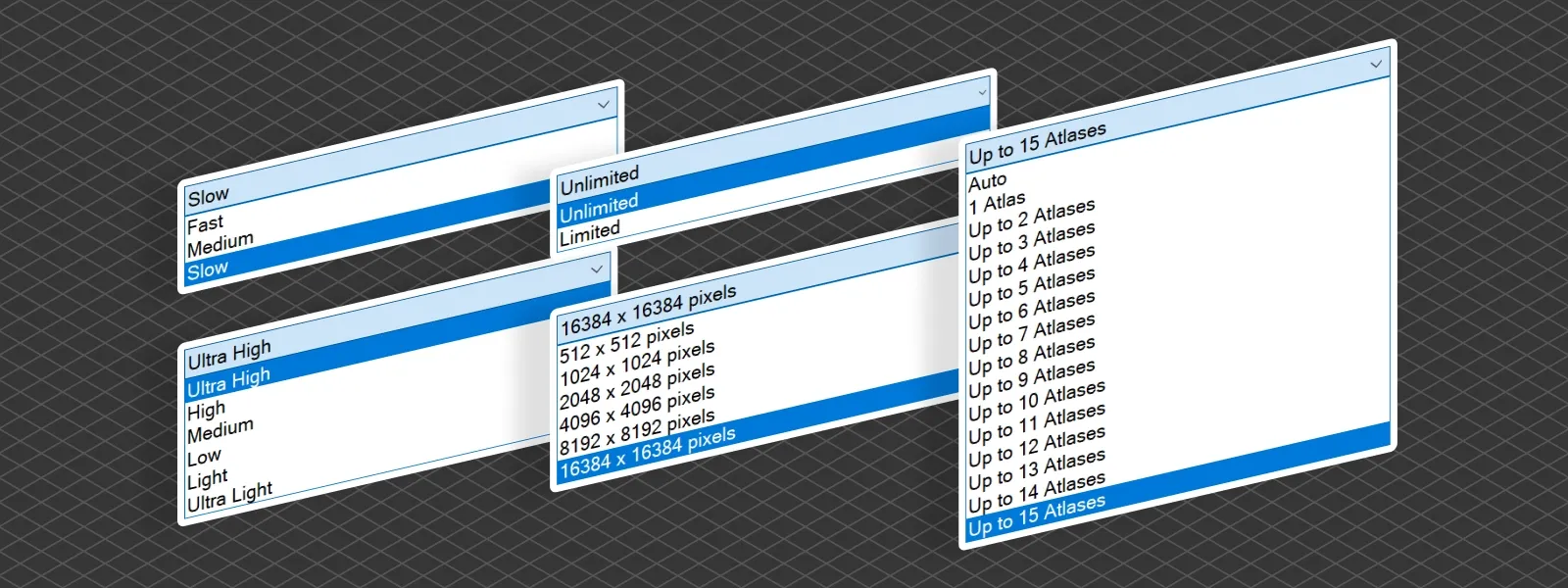Pick Up to 5 Atlases

1032,287
